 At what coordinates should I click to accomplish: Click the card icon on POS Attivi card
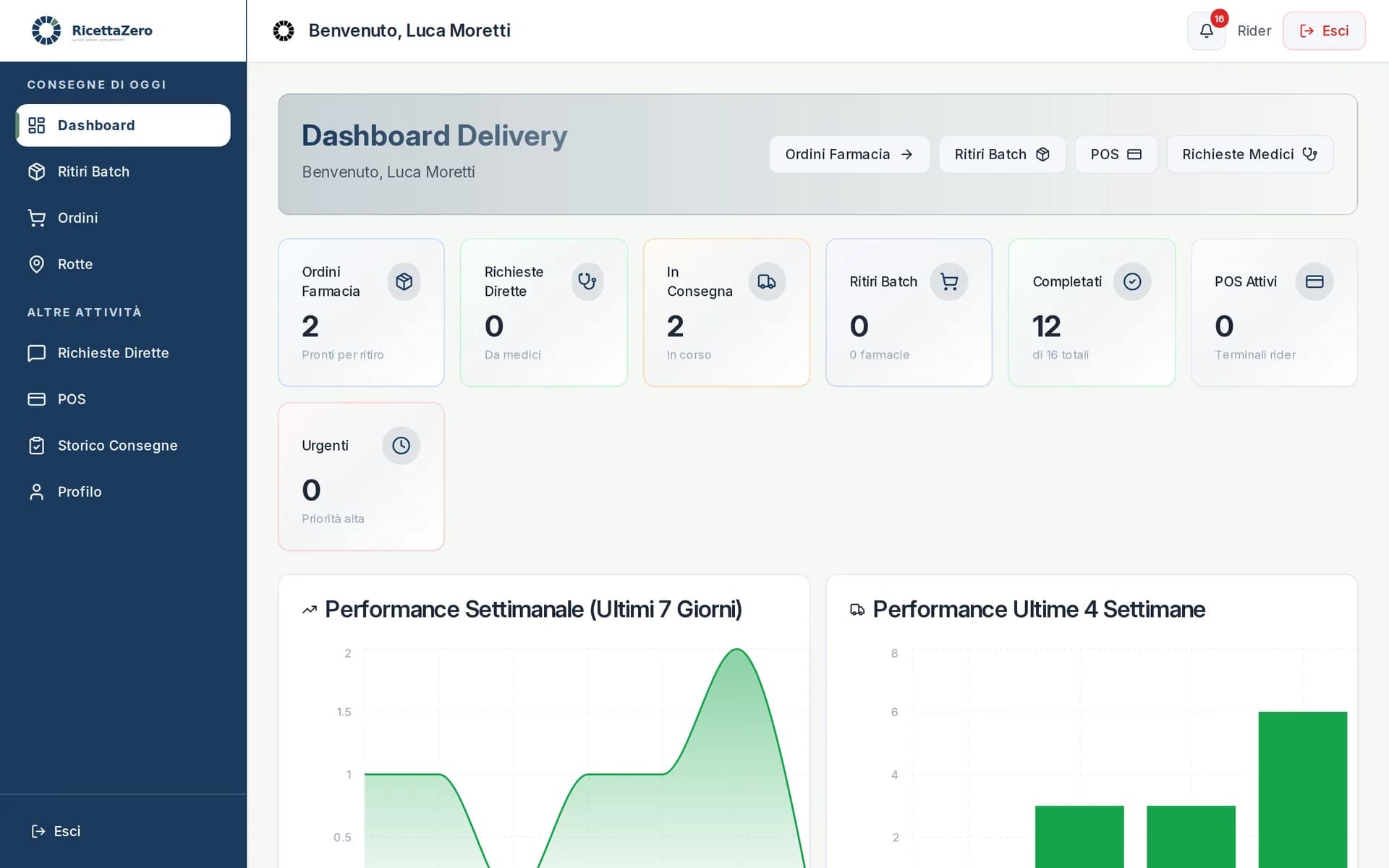coord(1314,281)
